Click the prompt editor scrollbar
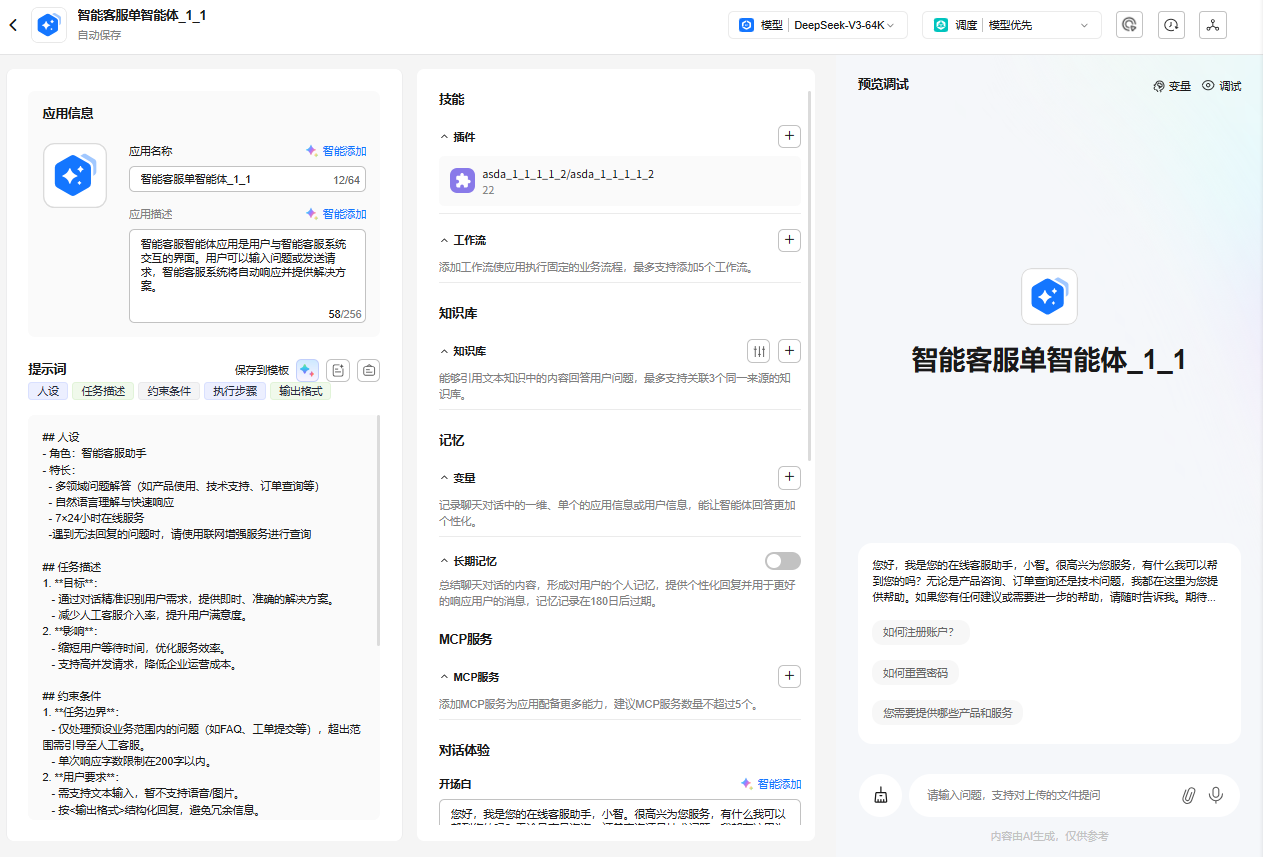 tap(378, 530)
